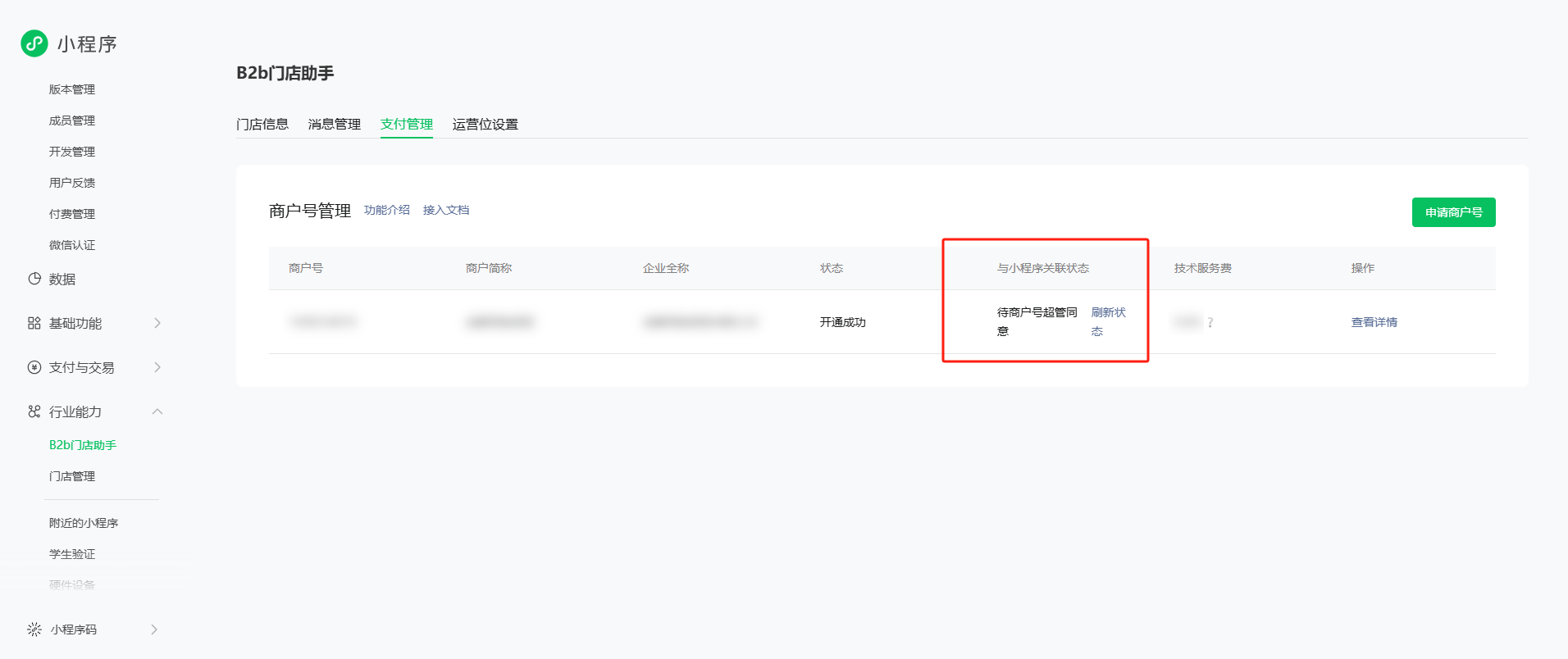Image resolution: width=1568 pixels, height=659 pixels.
Task: Select the 支付管理 tab
Action: [x=407, y=124]
